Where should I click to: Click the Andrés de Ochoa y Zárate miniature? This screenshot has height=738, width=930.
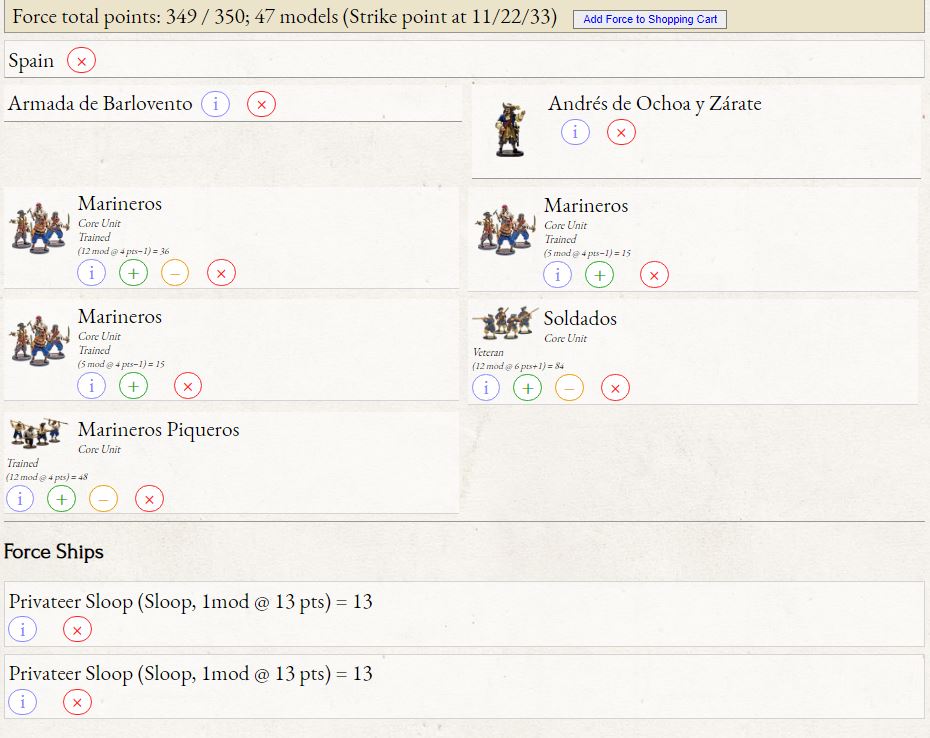pos(509,130)
